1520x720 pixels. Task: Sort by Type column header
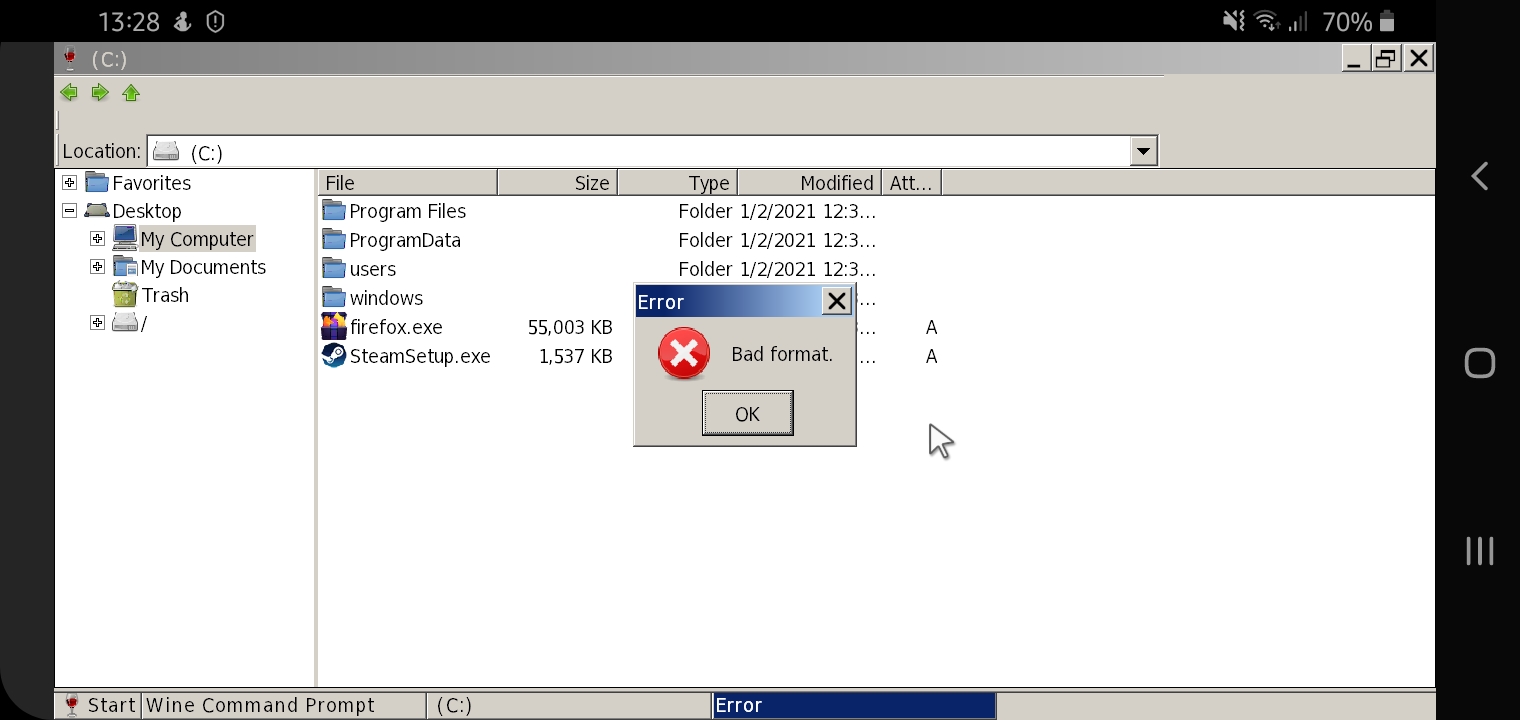(x=678, y=182)
